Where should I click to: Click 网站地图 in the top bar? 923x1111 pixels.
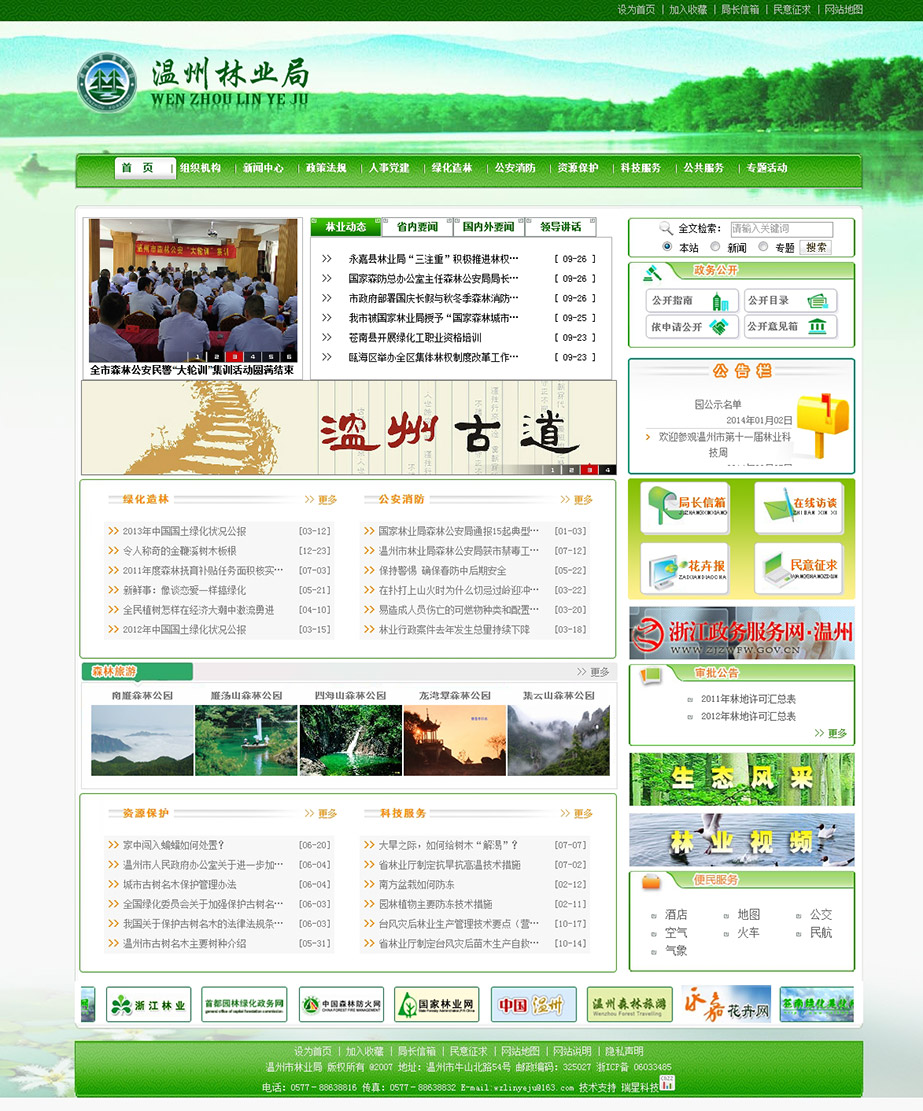[844, 9]
